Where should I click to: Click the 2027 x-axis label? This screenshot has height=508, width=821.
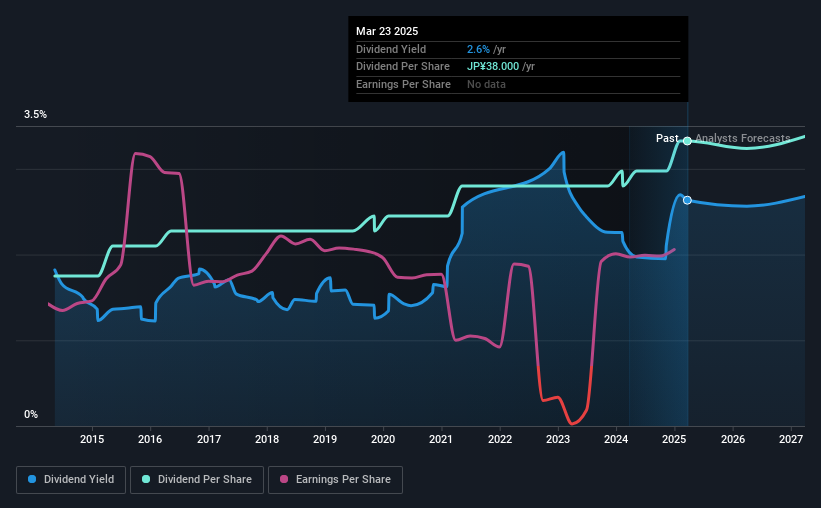tap(791, 439)
